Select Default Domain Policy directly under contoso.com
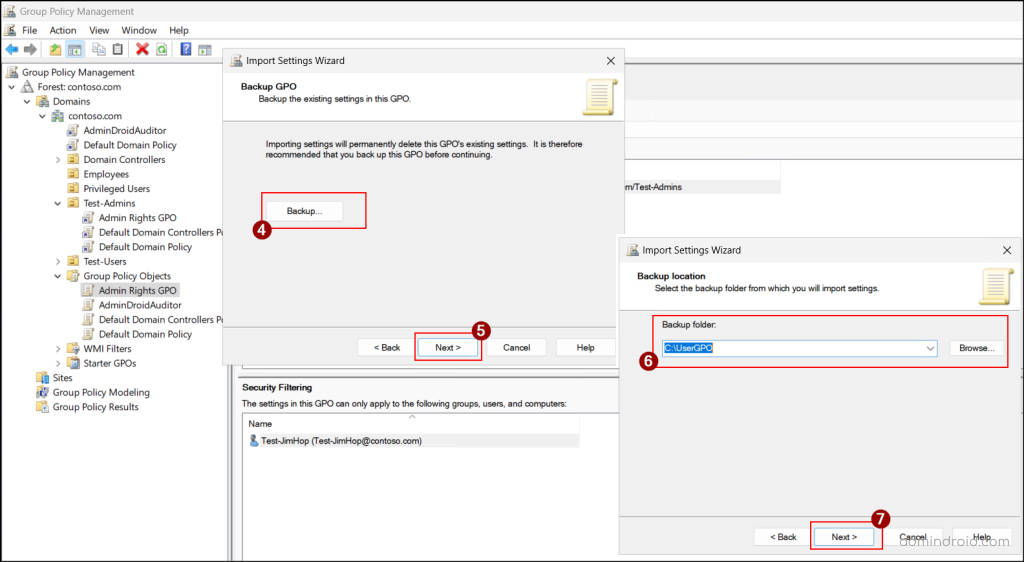Viewport: 1024px width, 562px height. click(x=130, y=145)
